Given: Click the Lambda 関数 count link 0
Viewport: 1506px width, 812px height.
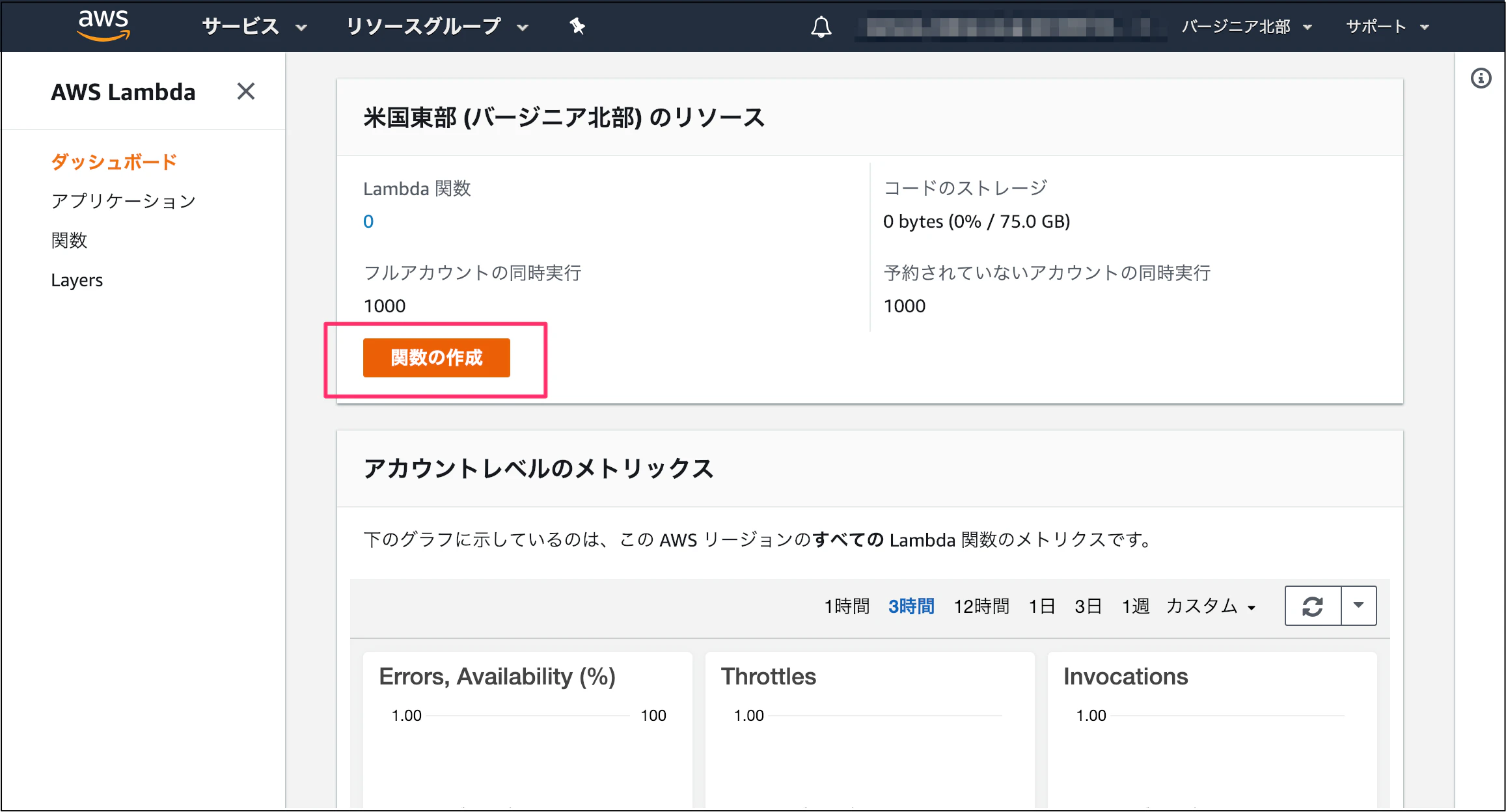Looking at the screenshot, I should [x=368, y=222].
